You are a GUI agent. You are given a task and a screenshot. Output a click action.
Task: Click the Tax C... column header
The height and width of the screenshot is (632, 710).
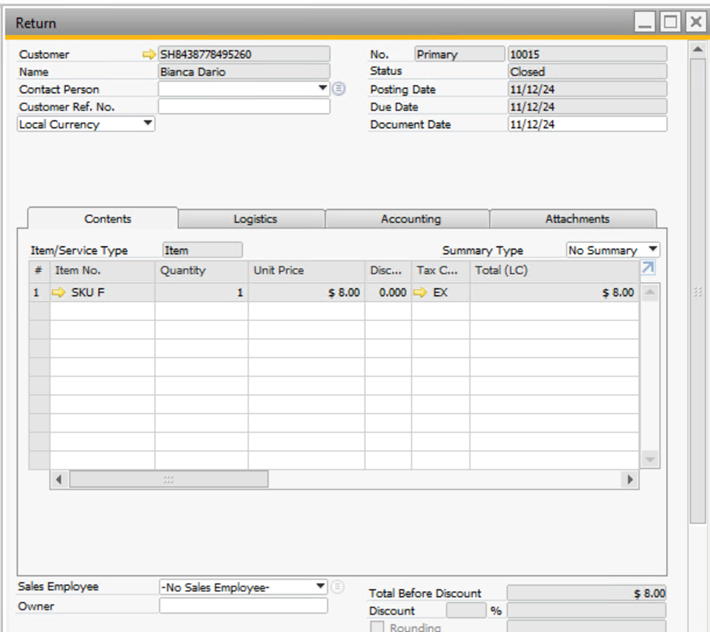coord(441,270)
